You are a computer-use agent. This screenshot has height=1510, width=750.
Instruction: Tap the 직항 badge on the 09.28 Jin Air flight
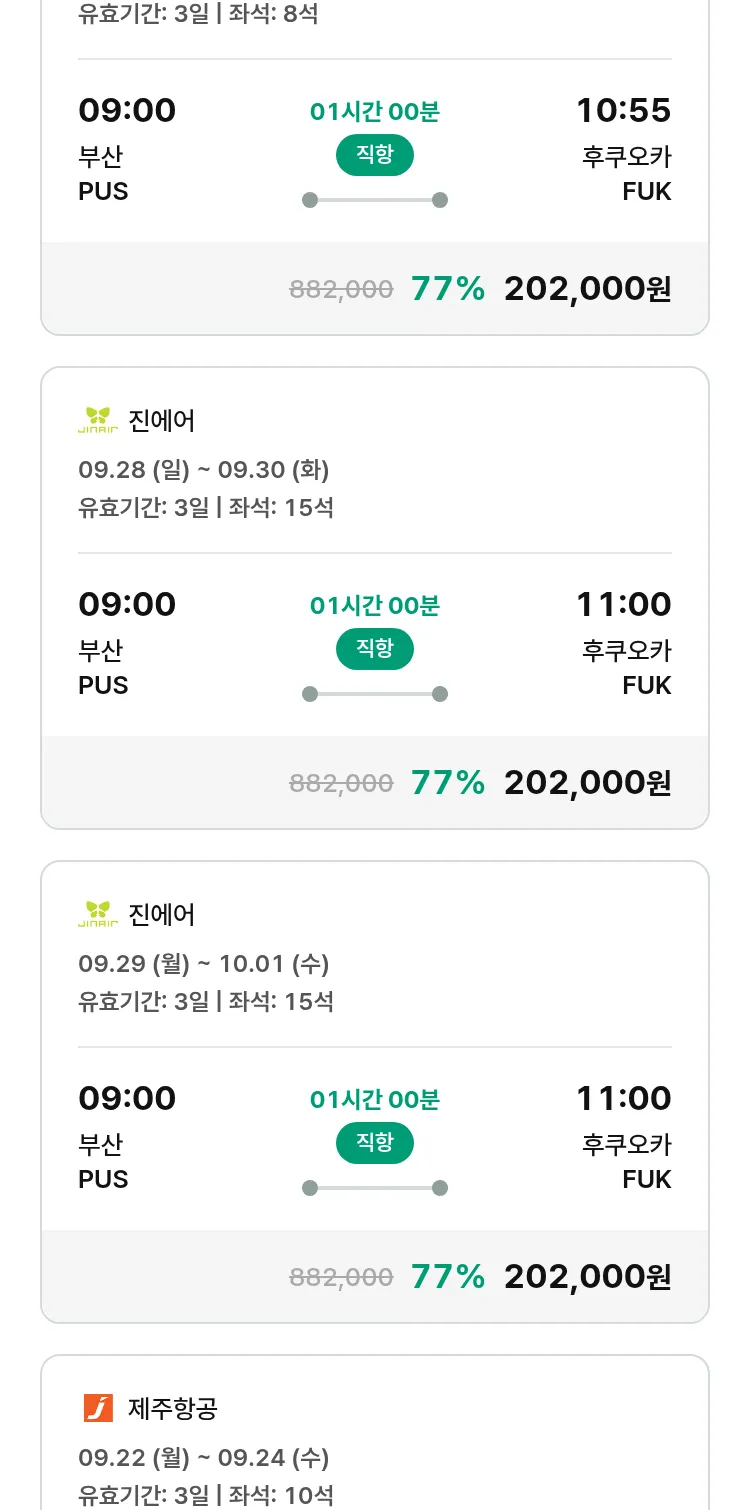[x=374, y=649]
